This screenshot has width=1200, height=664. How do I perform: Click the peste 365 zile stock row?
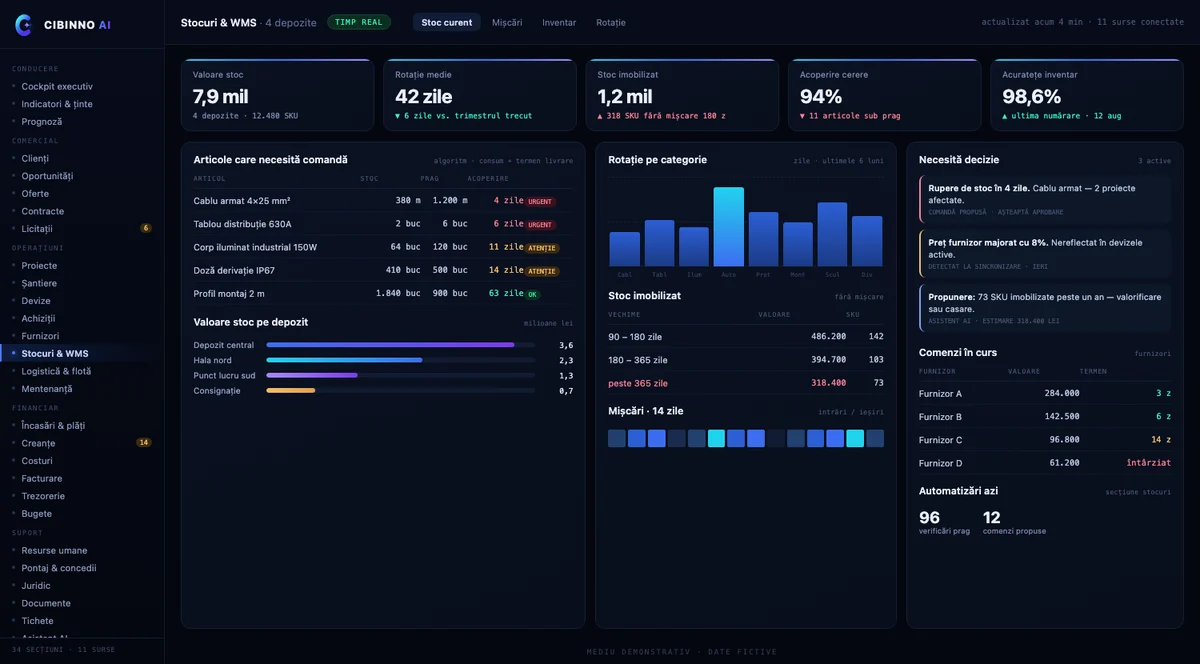pyautogui.click(x=746, y=383)
